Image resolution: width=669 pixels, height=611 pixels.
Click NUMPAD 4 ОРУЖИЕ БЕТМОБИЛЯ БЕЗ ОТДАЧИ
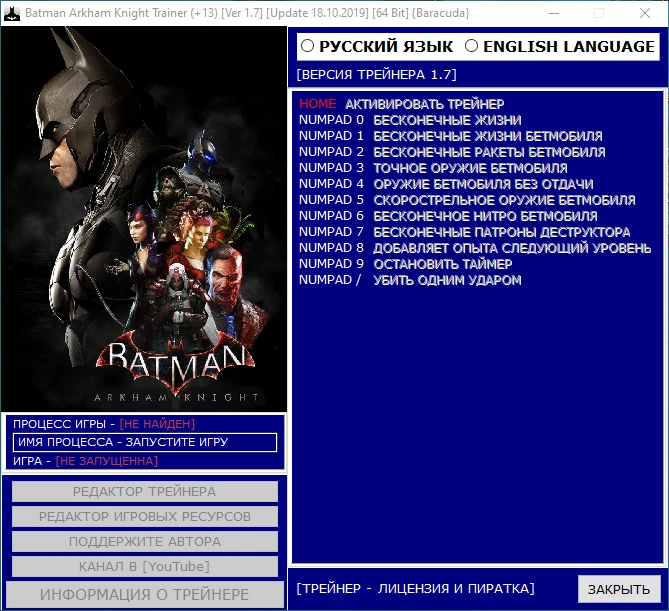coord(446,184)
